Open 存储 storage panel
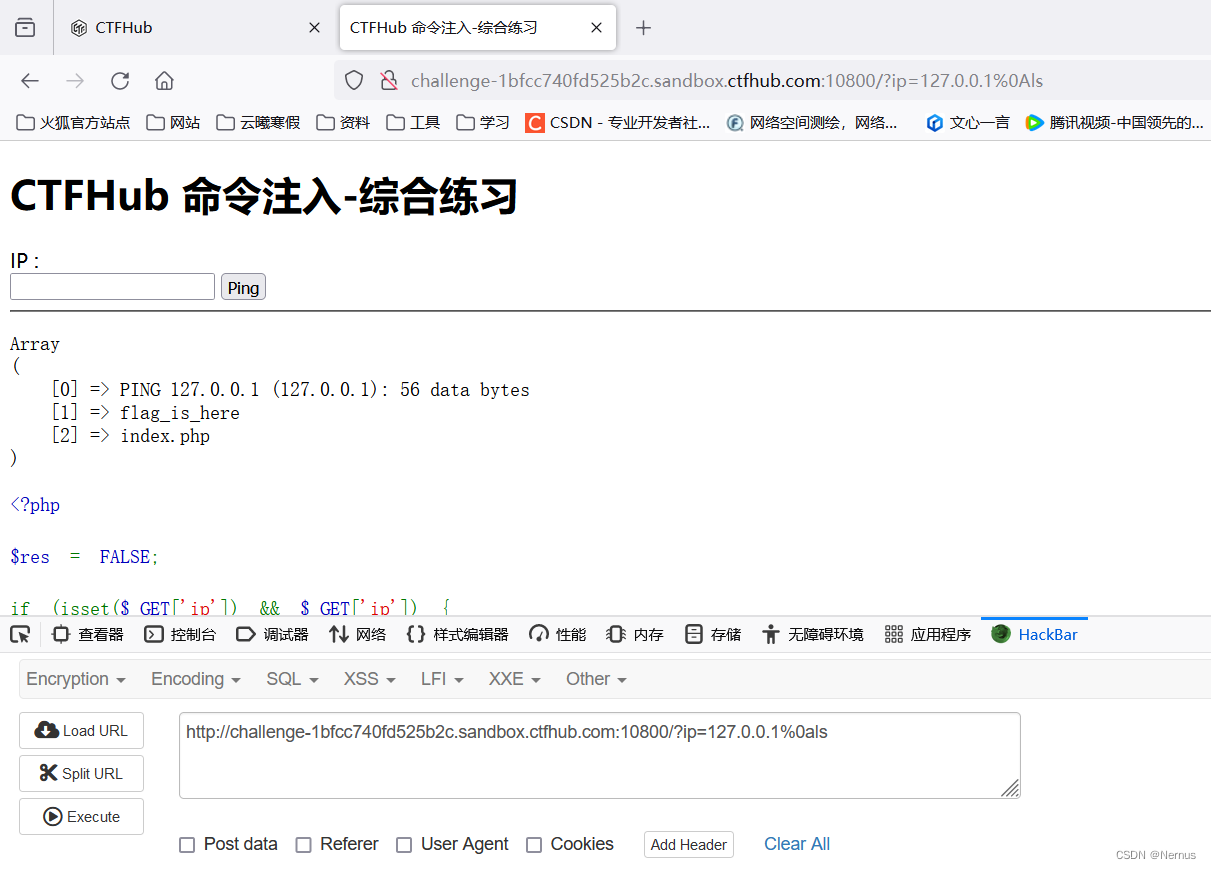 (713, 634)
